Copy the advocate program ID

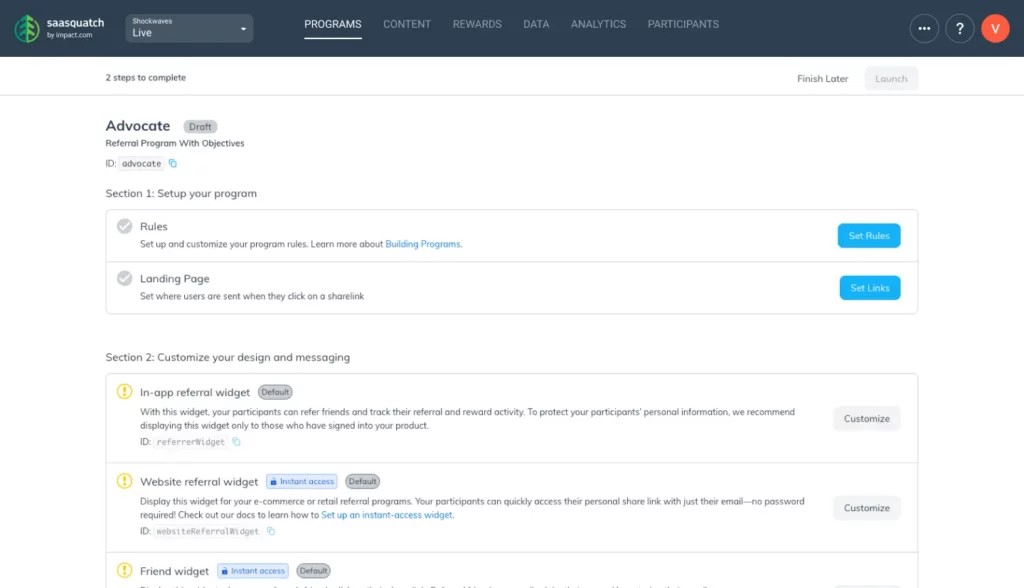tap(173, 163)
